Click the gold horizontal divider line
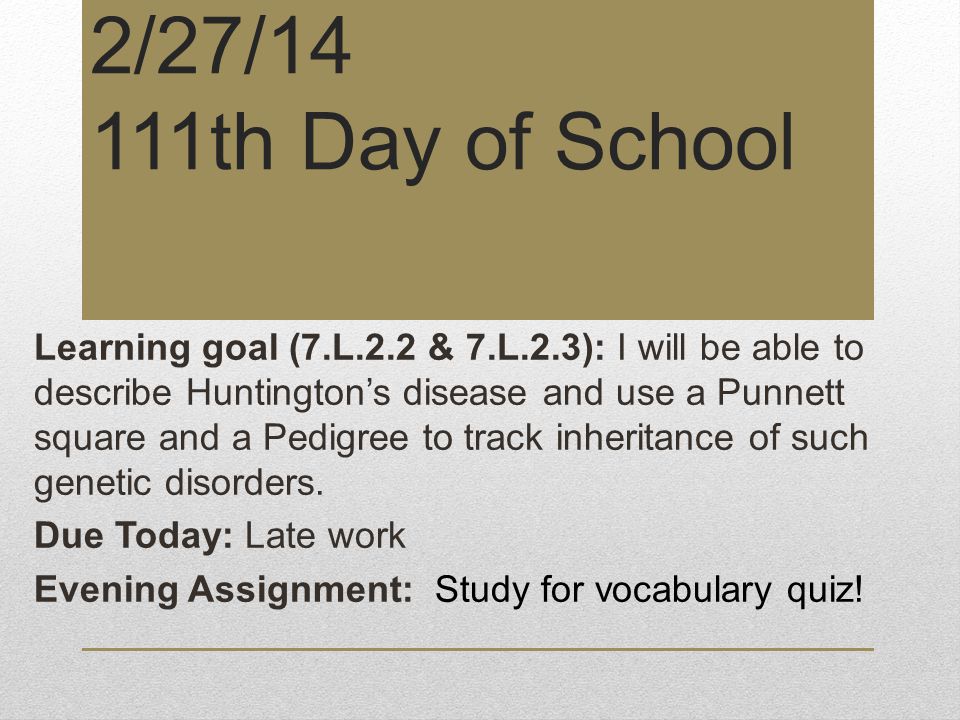Image resolution: width=960 pixels, height=720 pixels. 478,649
